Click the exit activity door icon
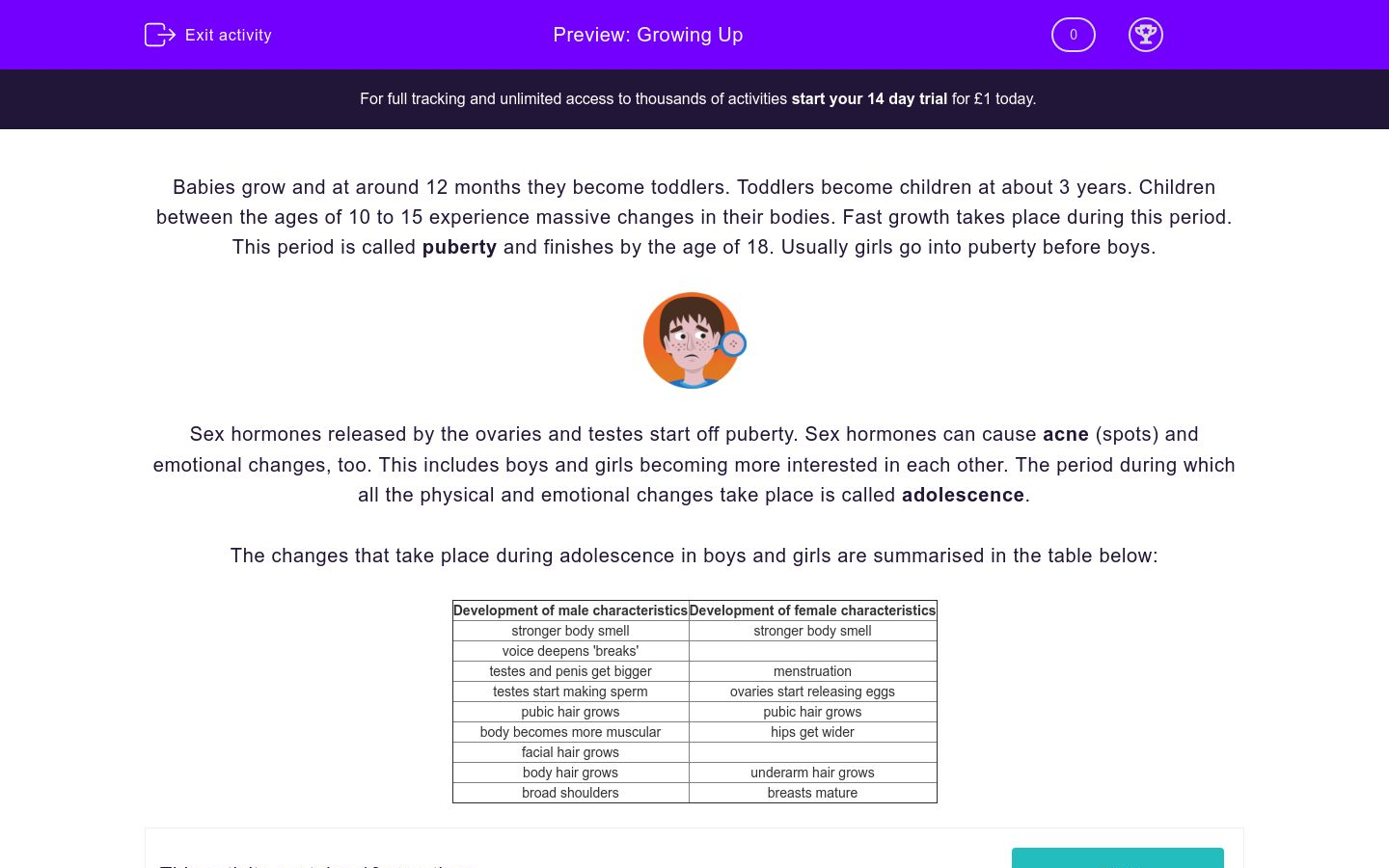Viewport: 1389px width, 868px height. [159, 35]
